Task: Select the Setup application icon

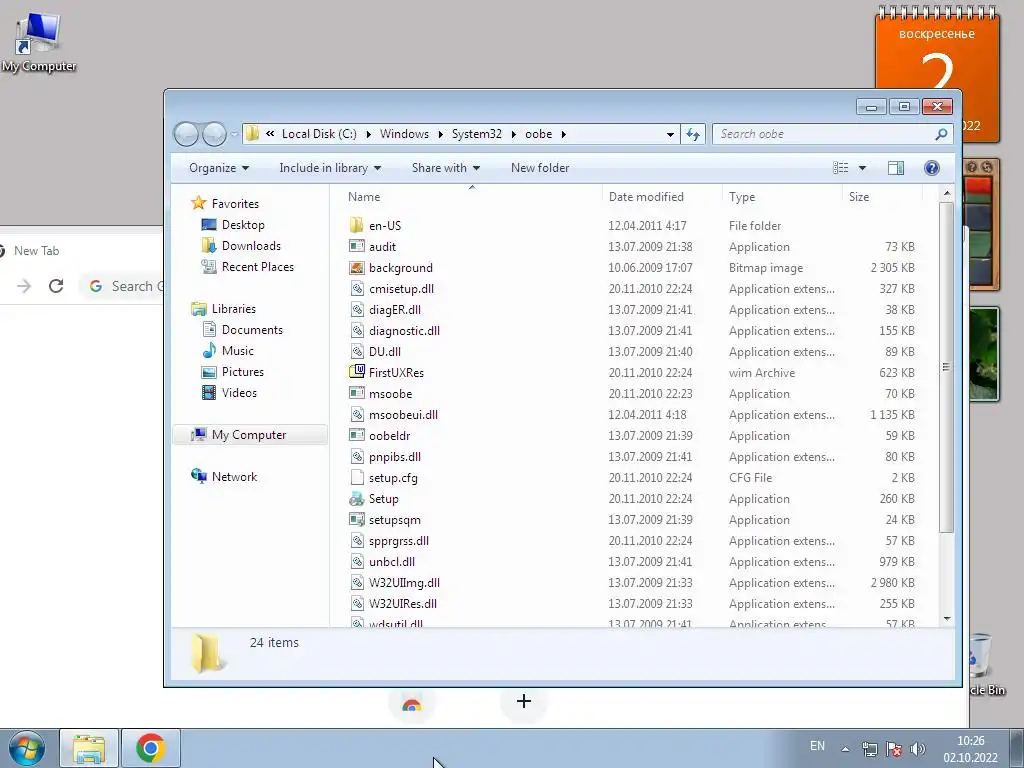Action: pyautogui.click(x=357, y=499)
